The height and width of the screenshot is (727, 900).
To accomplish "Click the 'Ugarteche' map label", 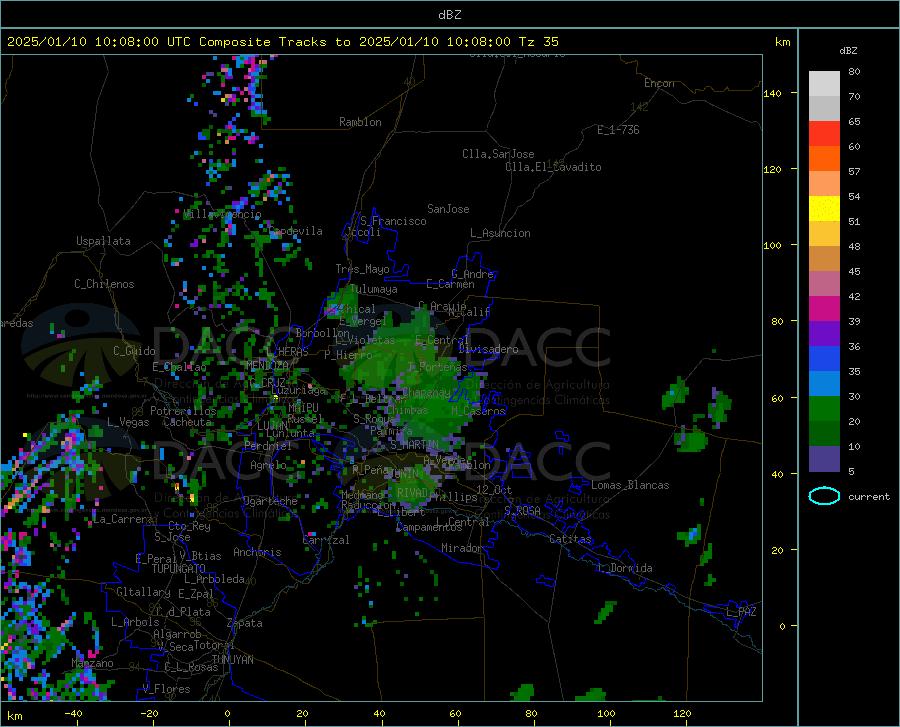I will tap(270, 501).
